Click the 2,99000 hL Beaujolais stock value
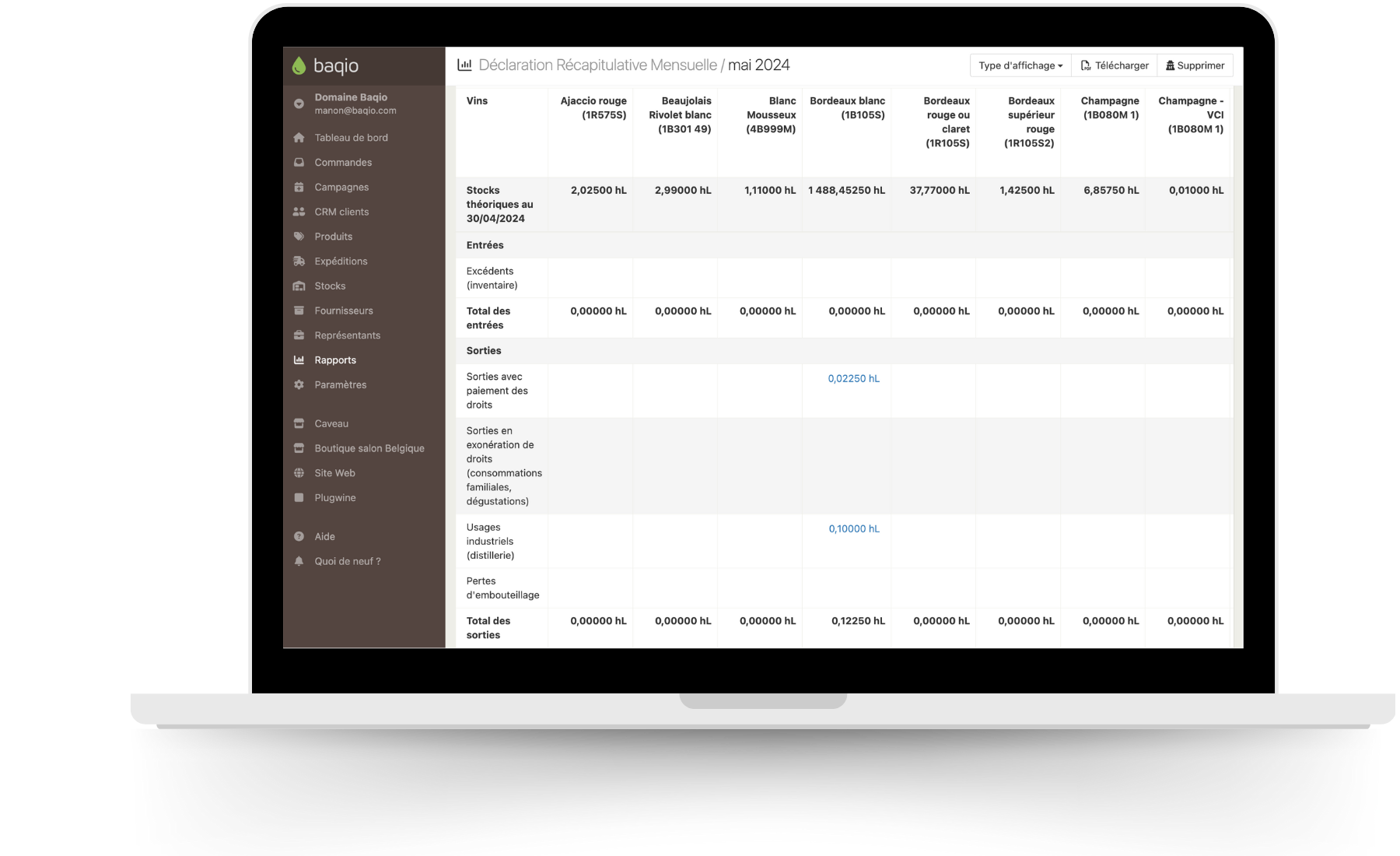The height and width of the screenshot is (856, 1400). pos(683,191)
